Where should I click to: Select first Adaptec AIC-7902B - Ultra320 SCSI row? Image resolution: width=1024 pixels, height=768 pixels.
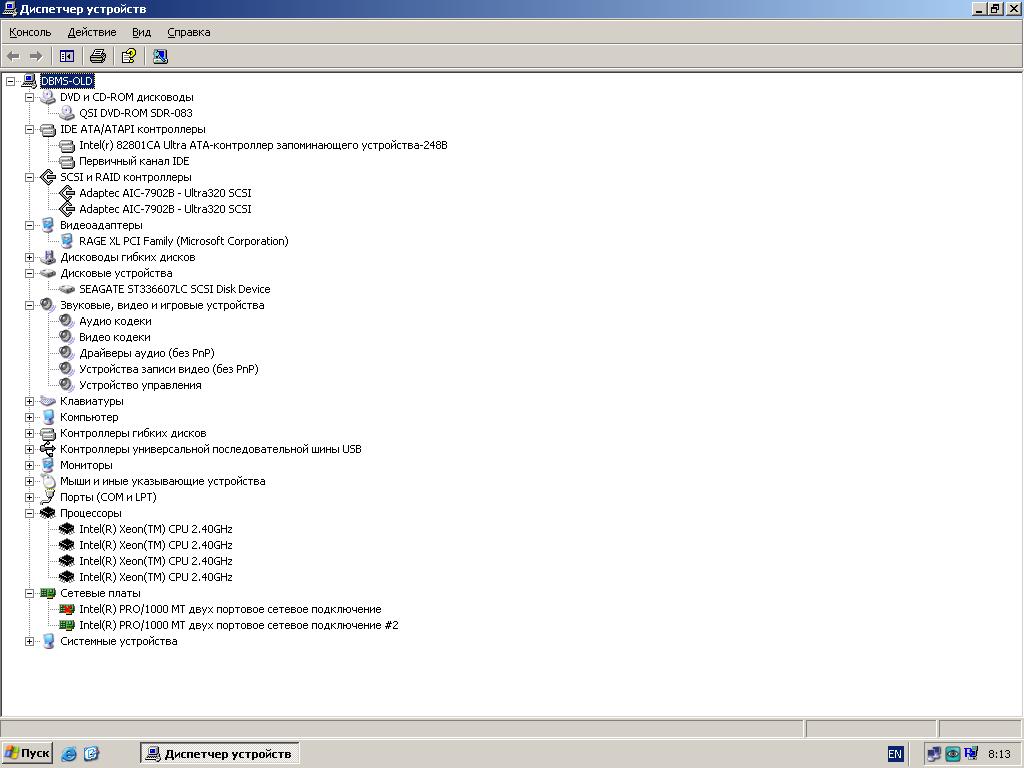165,193
